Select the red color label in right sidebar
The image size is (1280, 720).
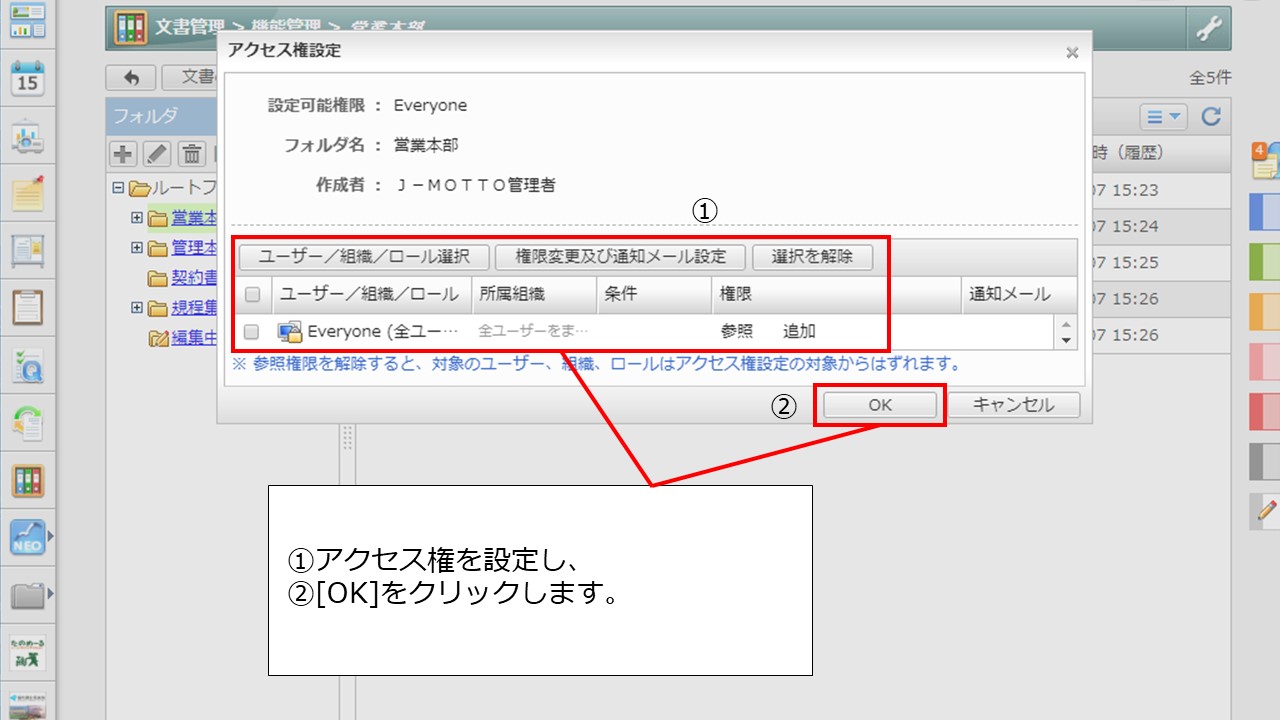pyautogui.click(x=1266, y=412)
